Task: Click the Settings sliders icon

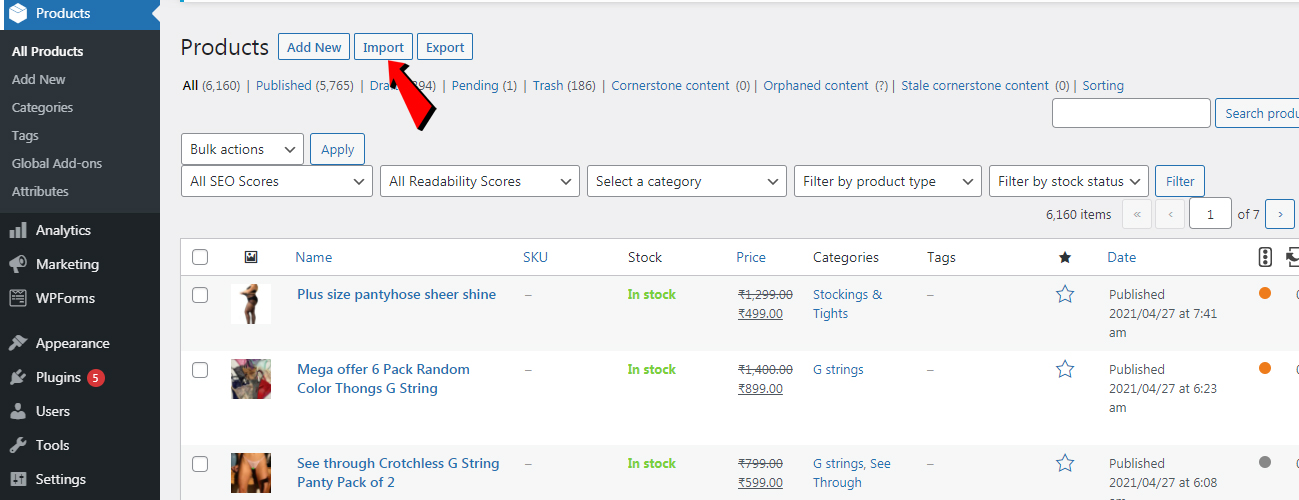Action: click(x=18, y=479)
